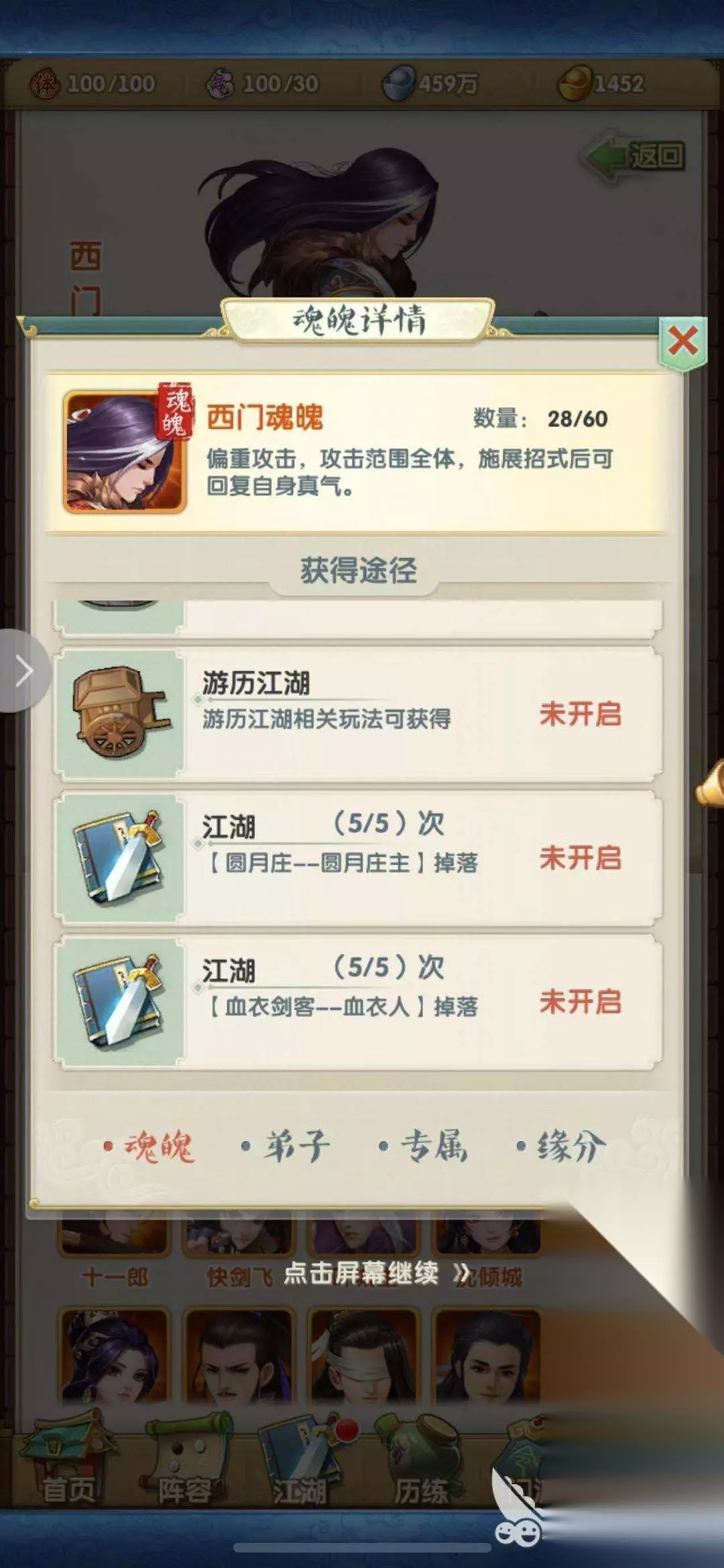Tap the 返回 green arrow button
The image size is (724, 1568).
click(x=633, y=156)
